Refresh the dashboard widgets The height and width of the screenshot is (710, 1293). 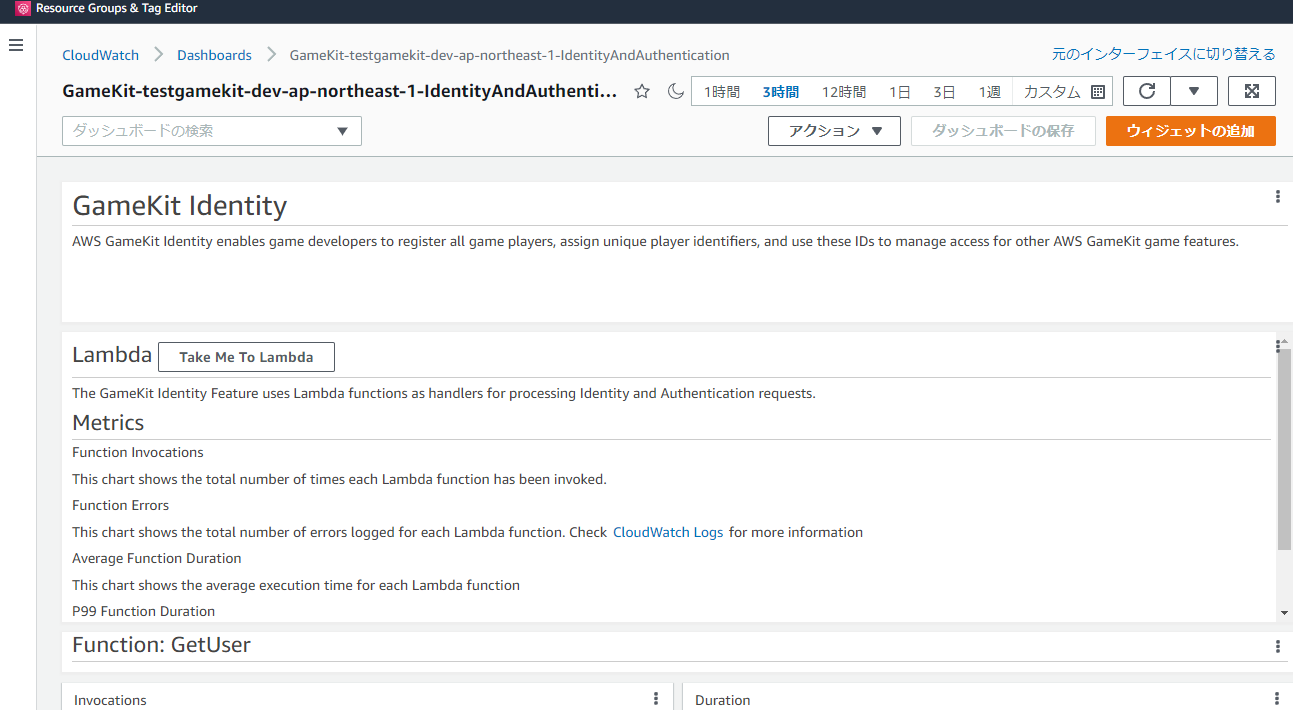(1147, 91)
